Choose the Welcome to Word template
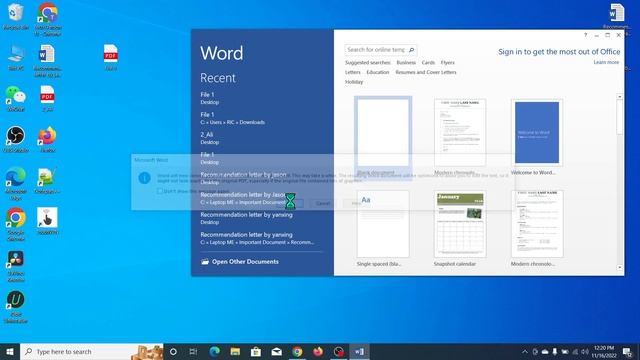Viewport: 640px width, 360px height. point(537,137)
